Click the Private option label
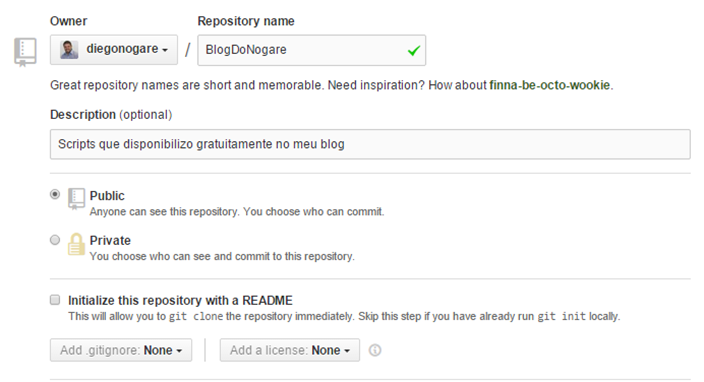 tap(110, 241)
